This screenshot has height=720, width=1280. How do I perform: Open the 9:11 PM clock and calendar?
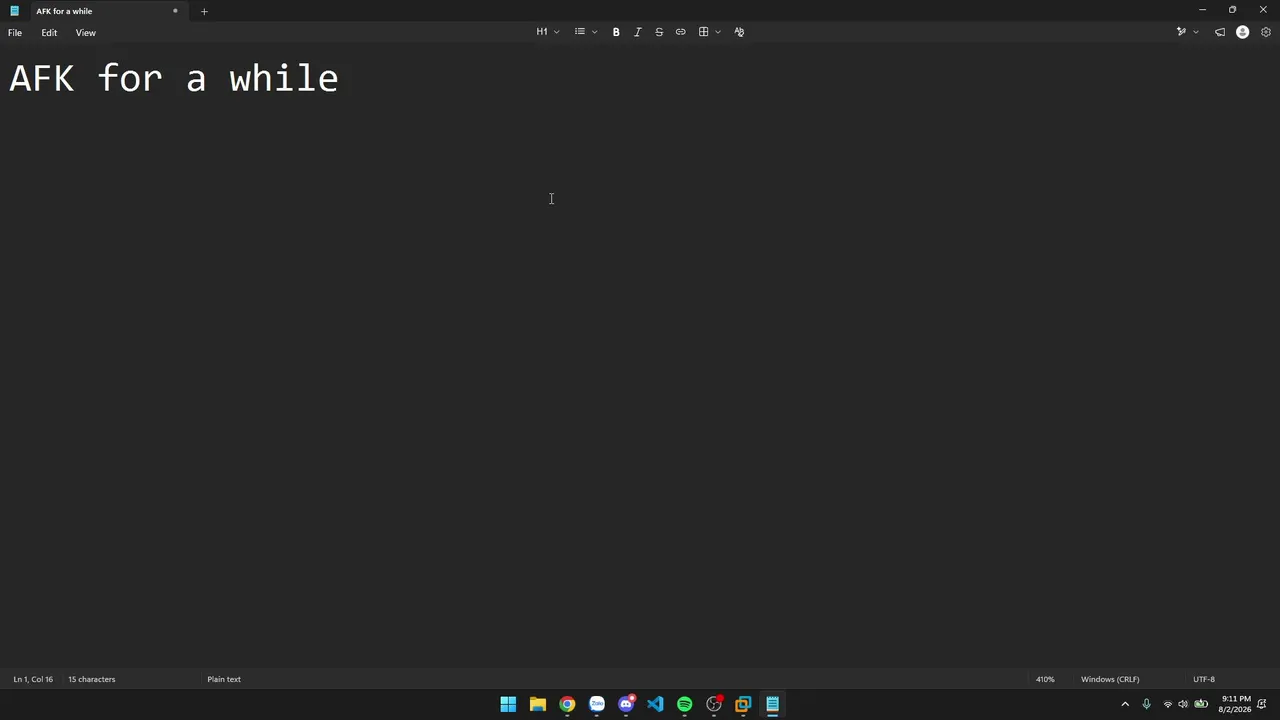(x=1235, y=704)
